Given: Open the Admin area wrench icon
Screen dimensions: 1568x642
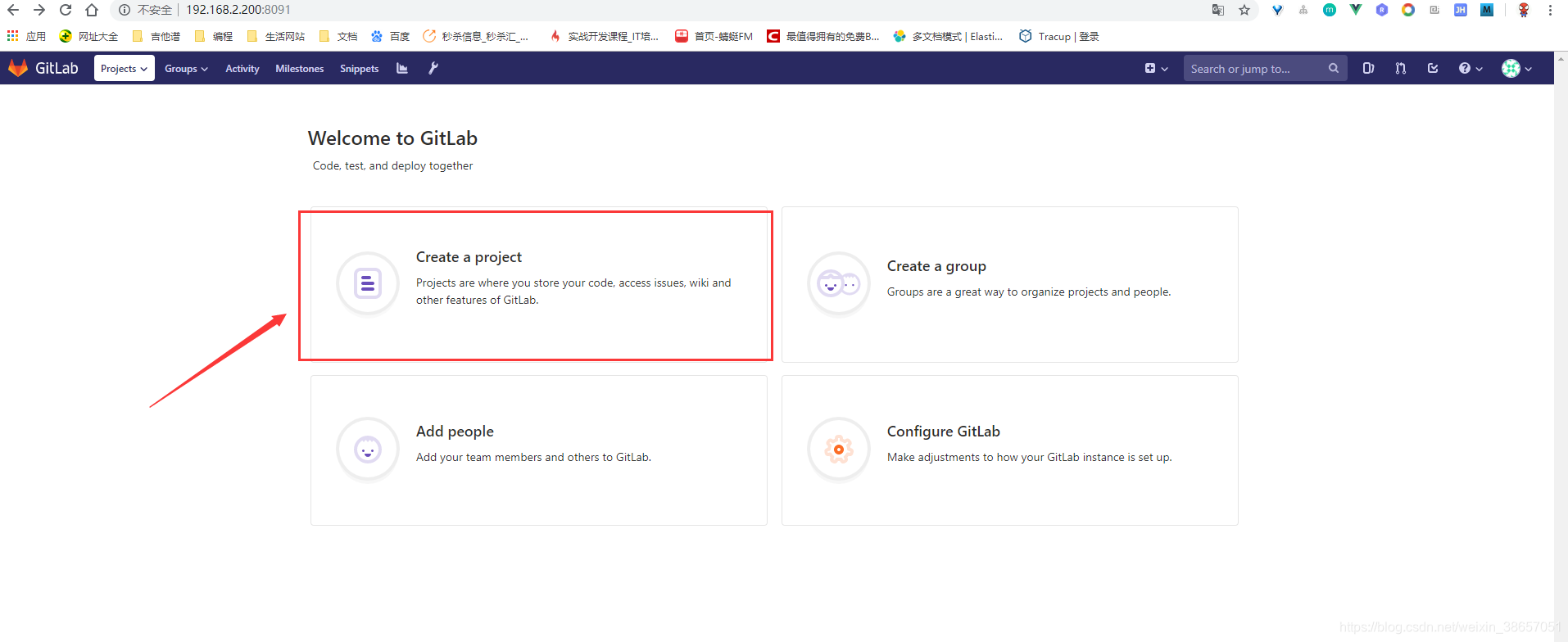Looking at the screenshot, I should coord(433,69).
